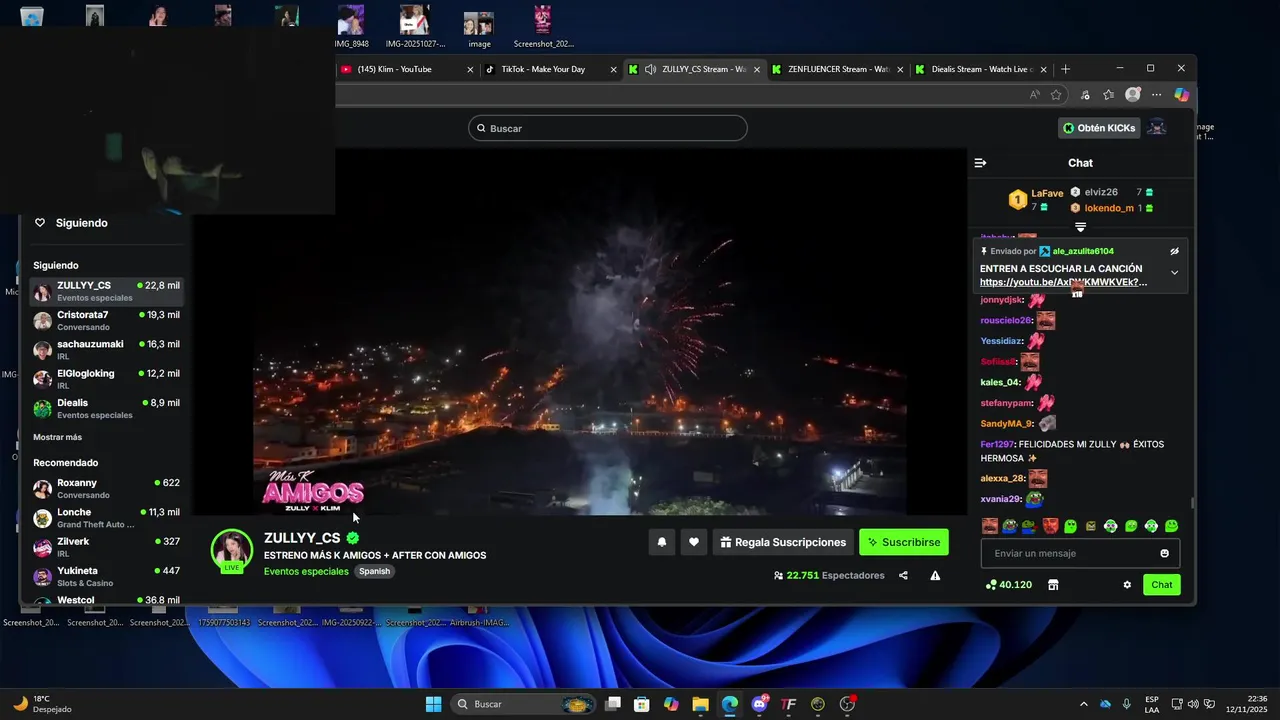Screen dimensions: 1280x720
Task: Click the Obtén KICKs button
Action: point(1099,128)
